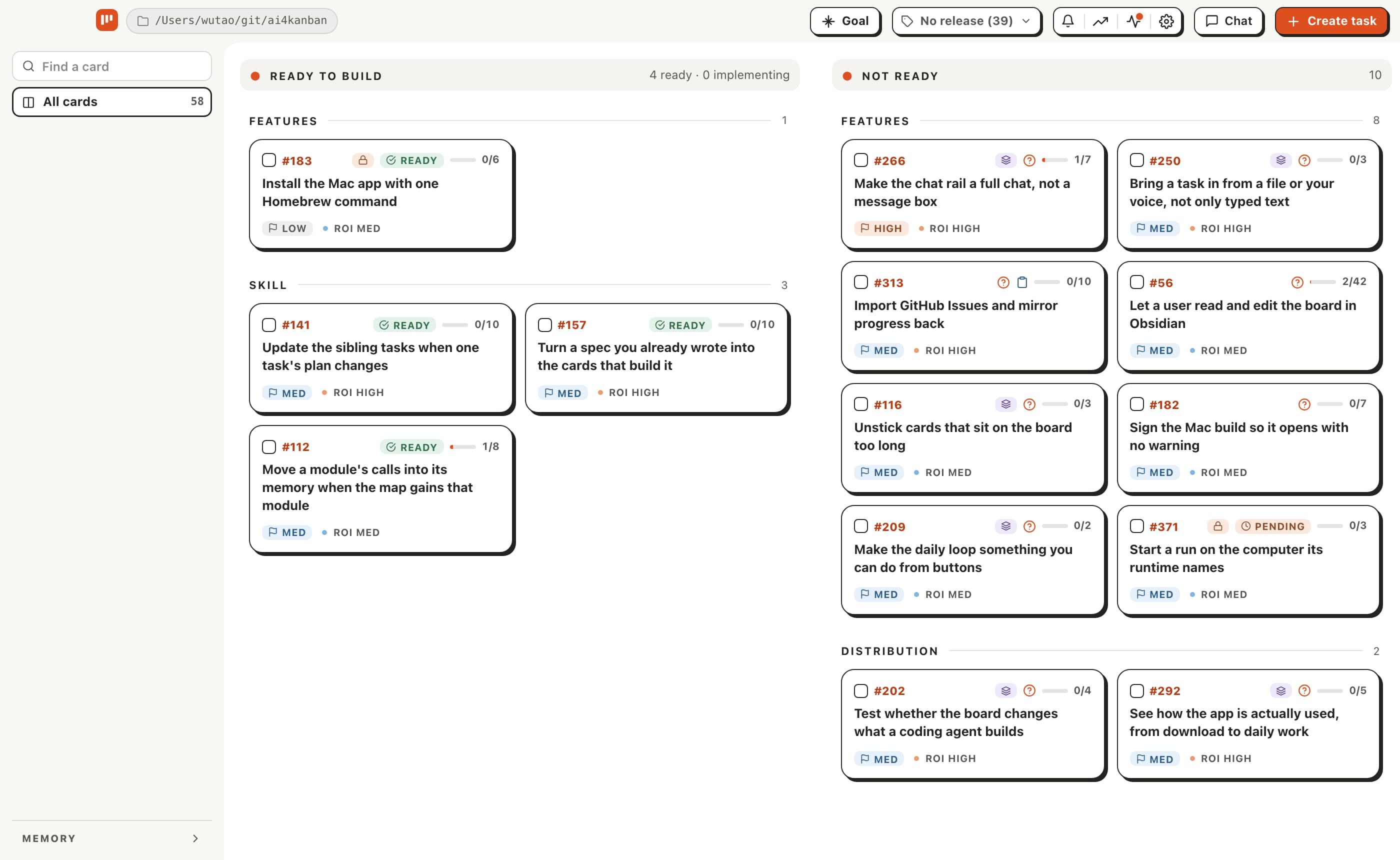Focus the Find a card search field
This screenshot has width=1400, height=860.
tap(112, 66)
